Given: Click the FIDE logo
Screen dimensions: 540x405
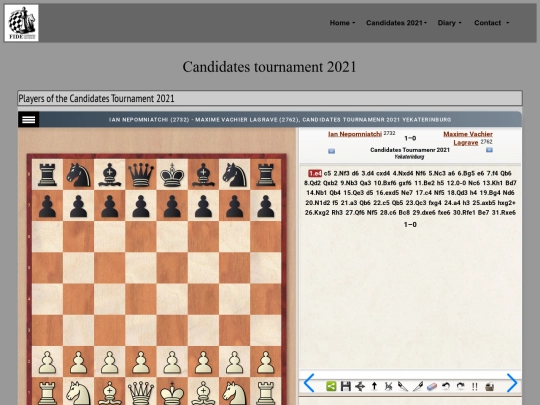Looking at the screenshot, I should pos(21,23).
